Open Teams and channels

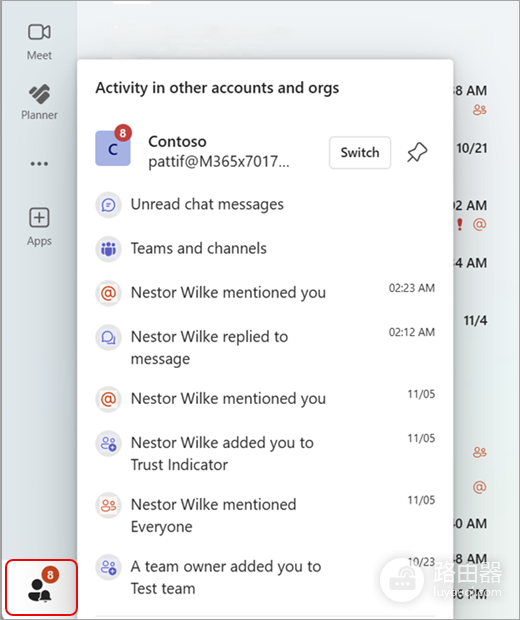265,249
